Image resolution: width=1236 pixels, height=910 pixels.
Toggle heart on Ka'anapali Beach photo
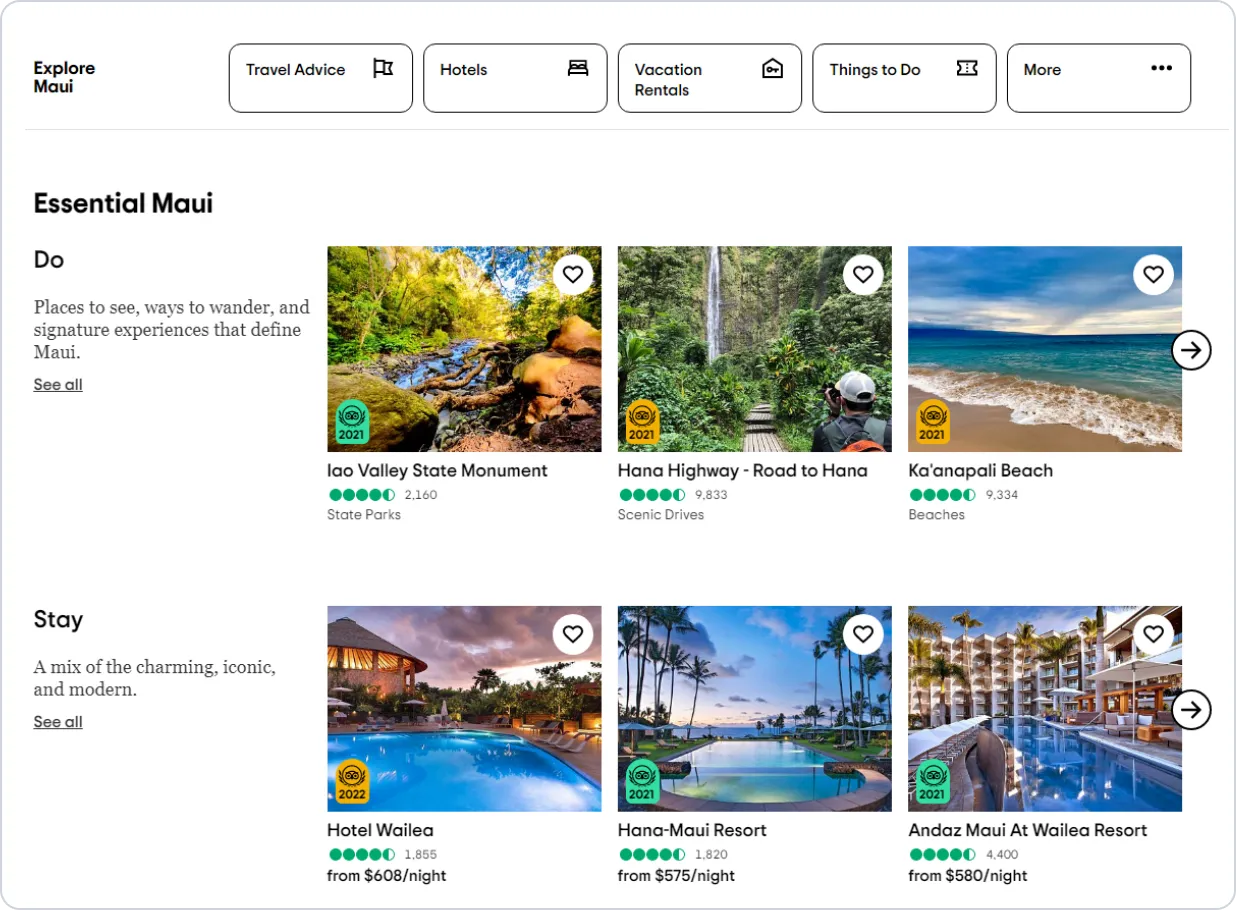1153,275
